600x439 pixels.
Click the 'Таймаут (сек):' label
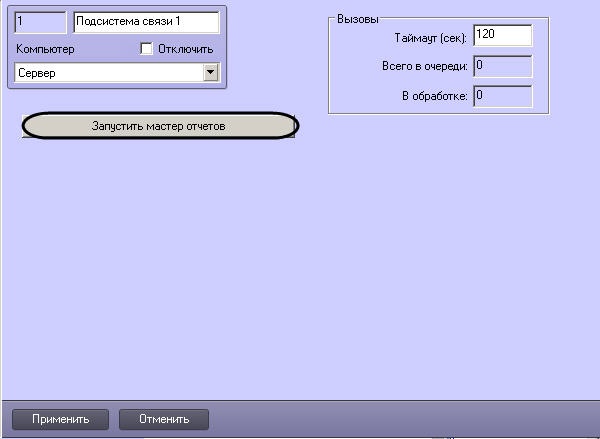coord(432,37)
